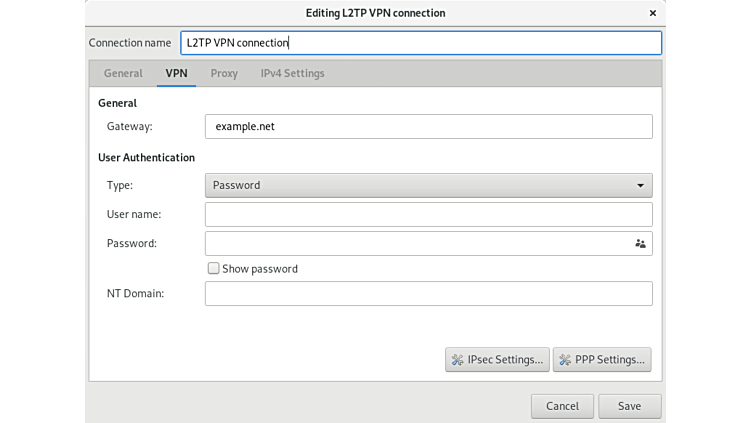The width and height of the screenshot is (752, 423).
Task: Click the tools icon on IPsec Settings
Action: [458, 360]
